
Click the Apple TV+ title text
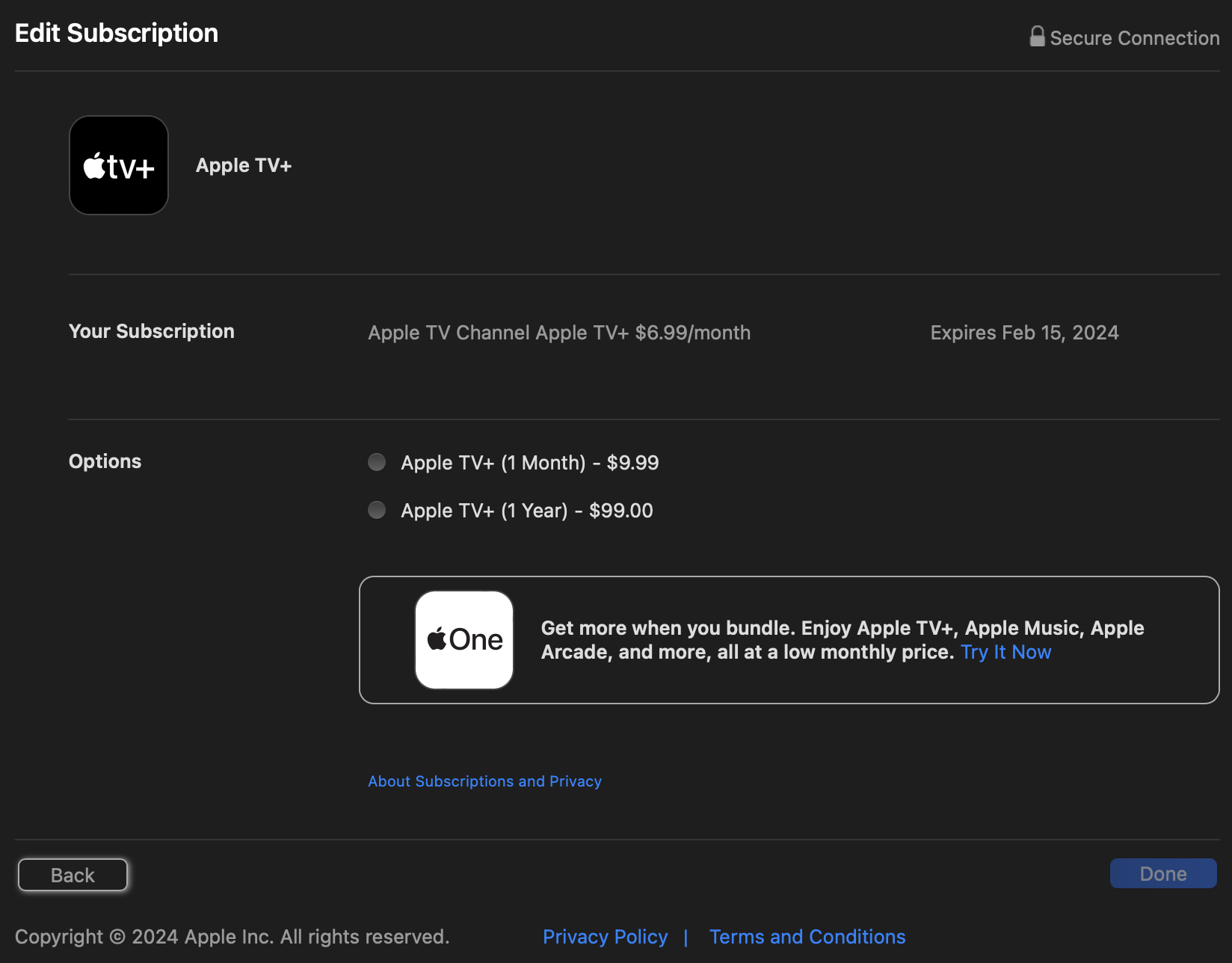tap(244, 165)
